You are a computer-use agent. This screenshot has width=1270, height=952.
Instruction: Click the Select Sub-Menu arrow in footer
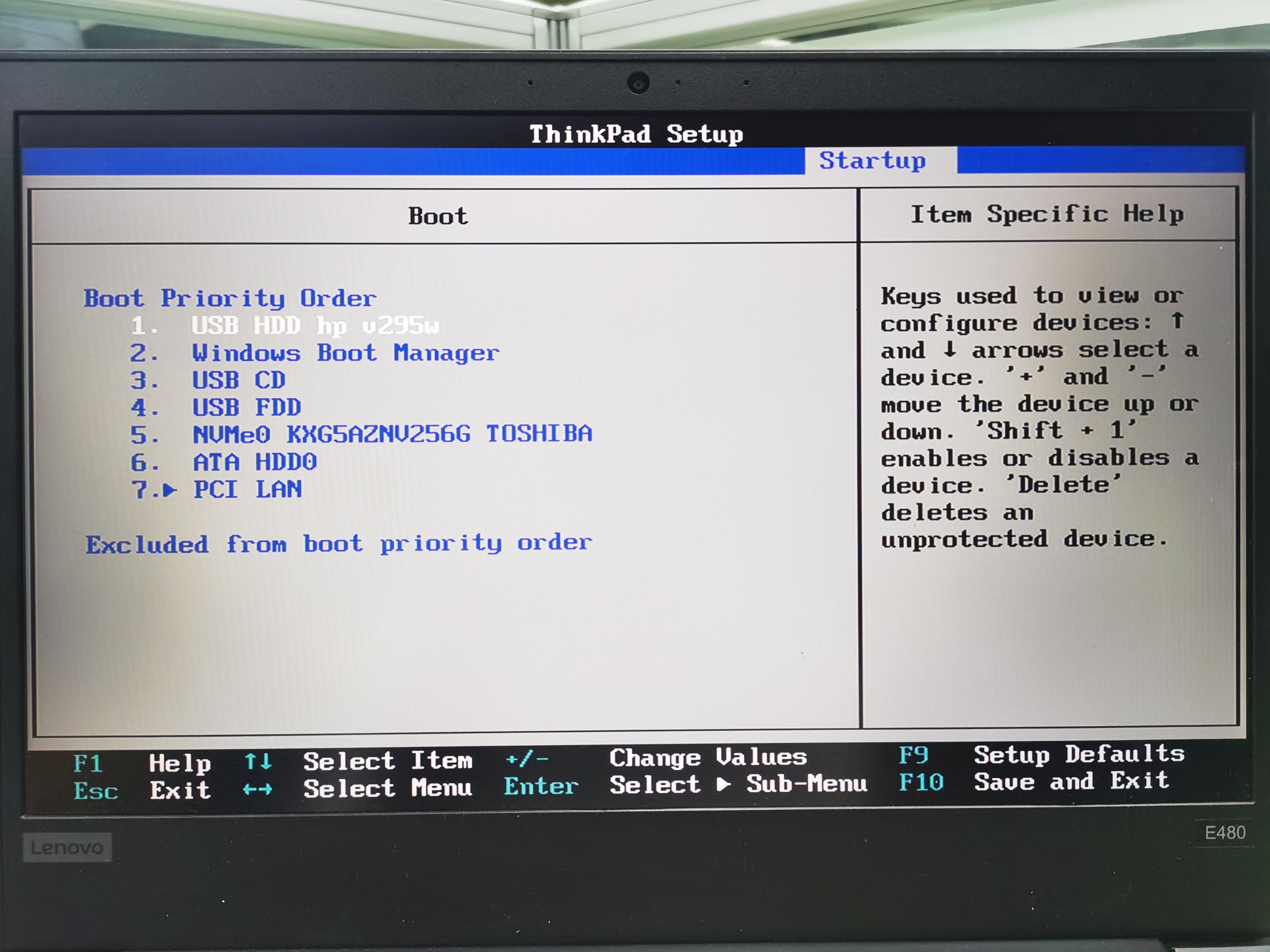723,784
